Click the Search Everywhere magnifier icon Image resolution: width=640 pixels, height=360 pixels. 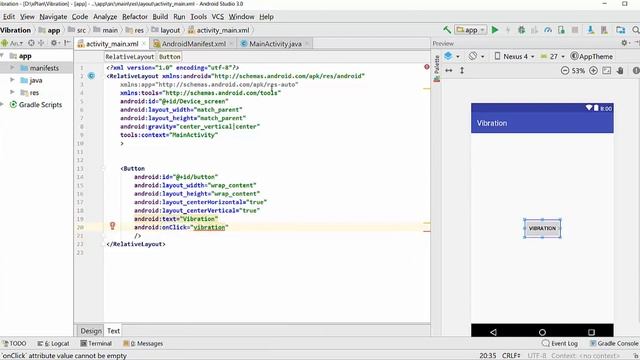[x=636, y=30]
